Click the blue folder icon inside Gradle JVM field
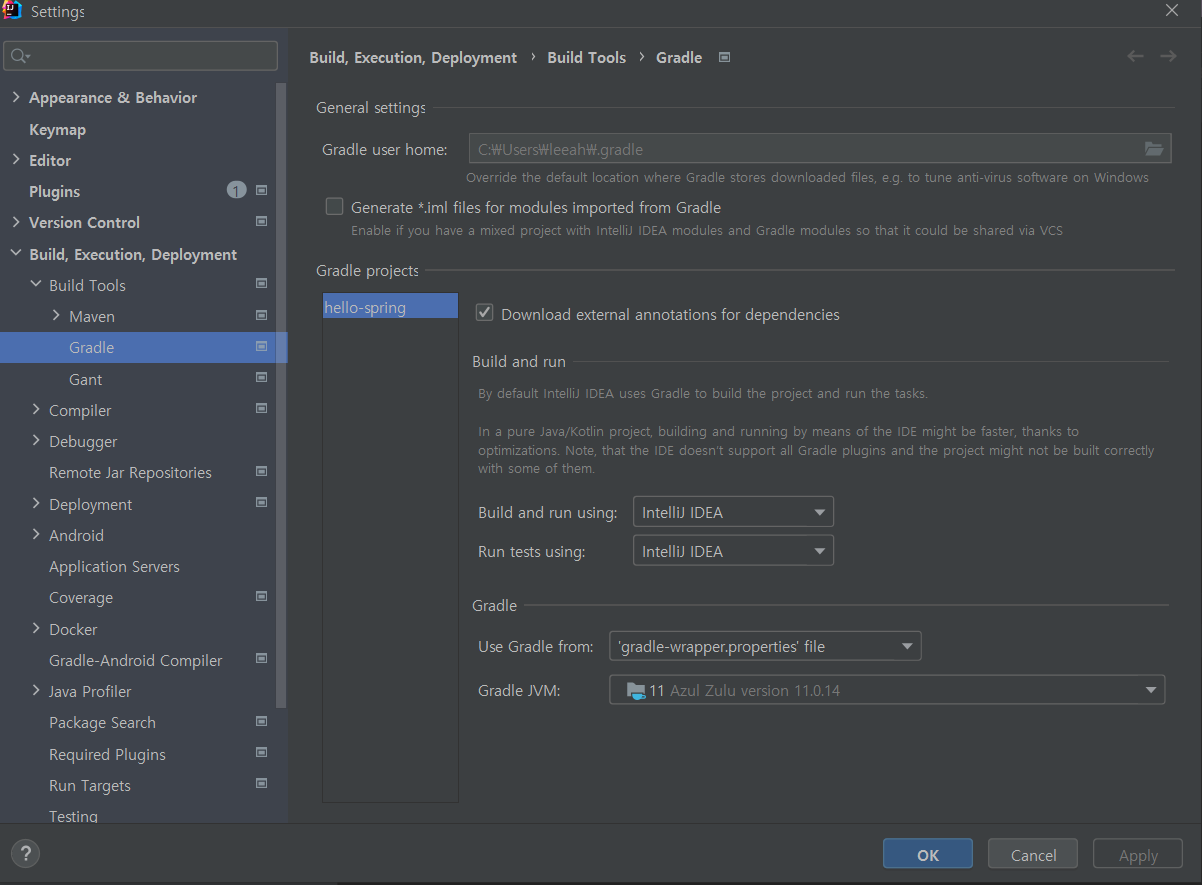 coord(637,689)
